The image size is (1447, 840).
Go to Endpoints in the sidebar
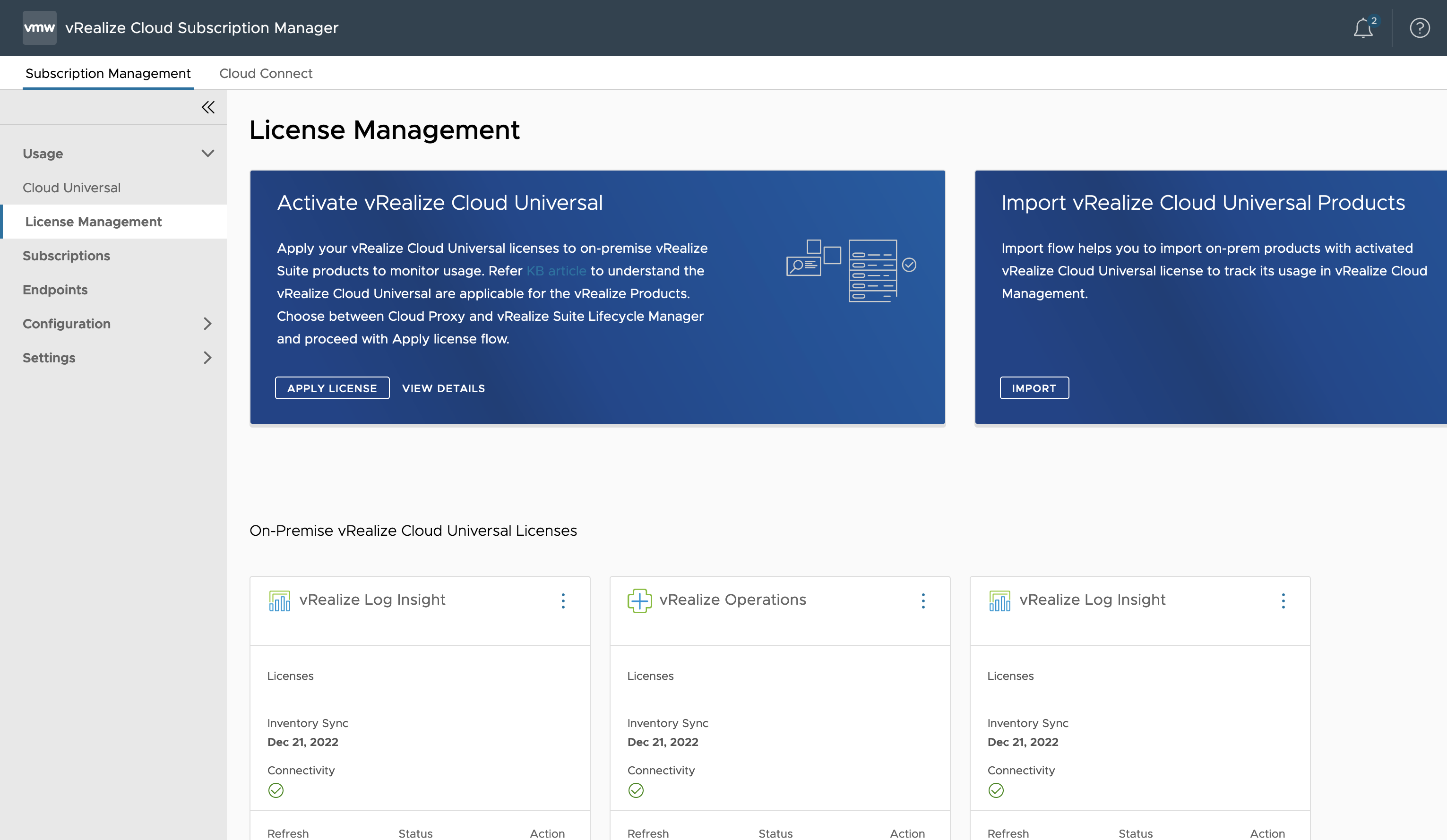point(55,290)
